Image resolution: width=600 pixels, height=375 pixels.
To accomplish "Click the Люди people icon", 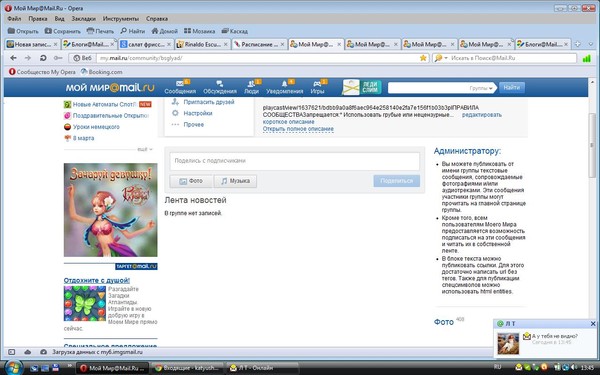I will [x=251, y=83].
